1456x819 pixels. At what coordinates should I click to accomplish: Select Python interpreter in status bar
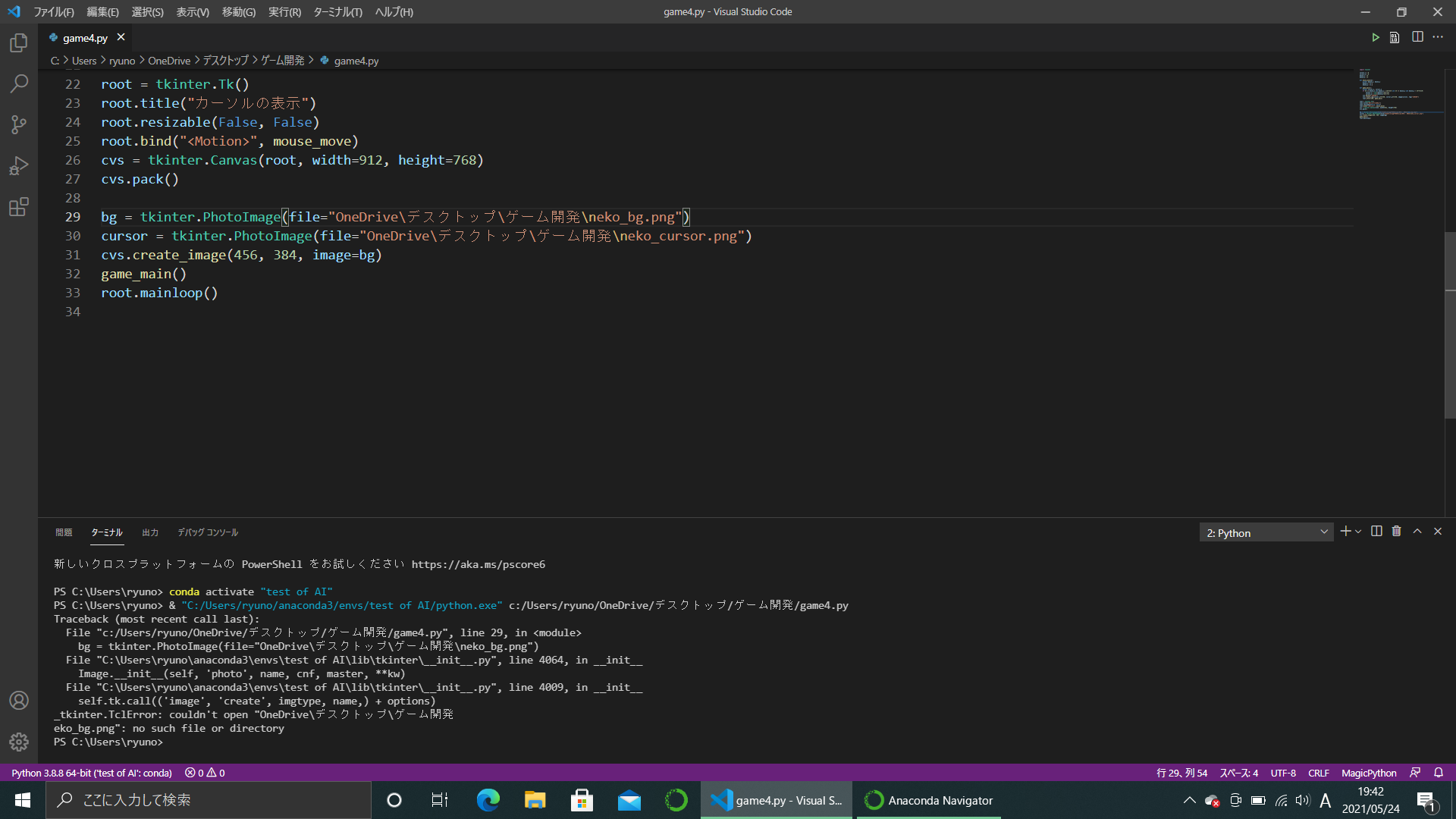click(92, 773)
